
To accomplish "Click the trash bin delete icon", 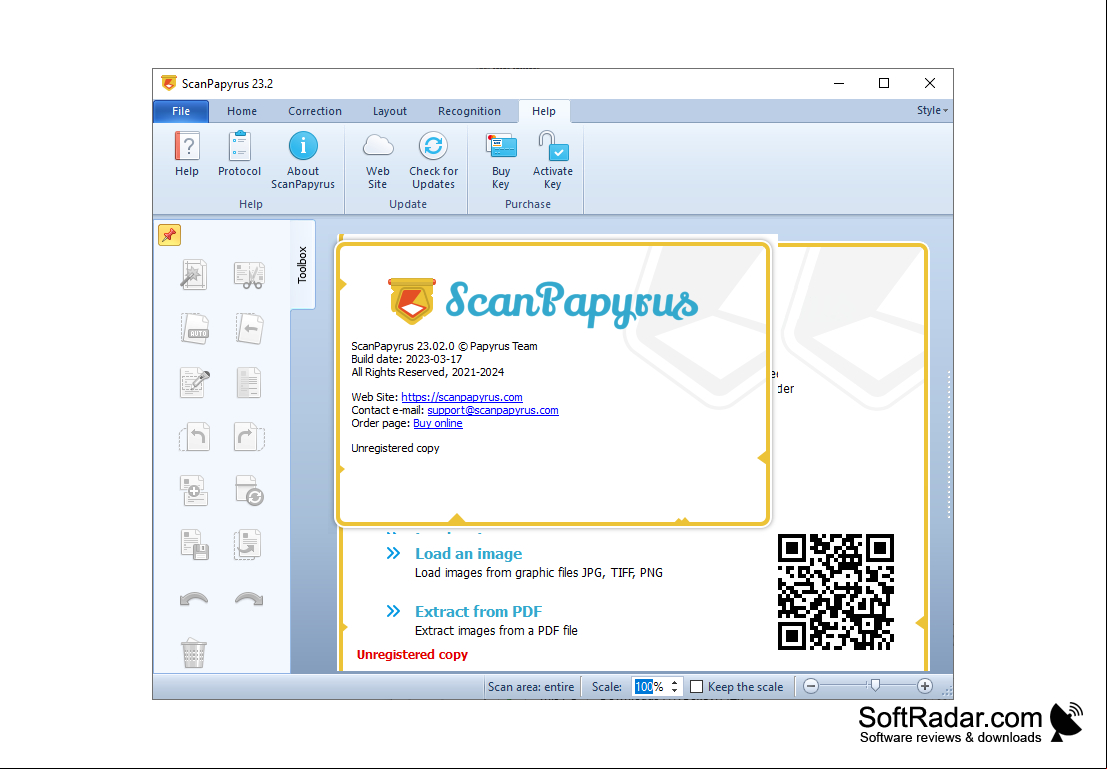I will click(193, 653).
